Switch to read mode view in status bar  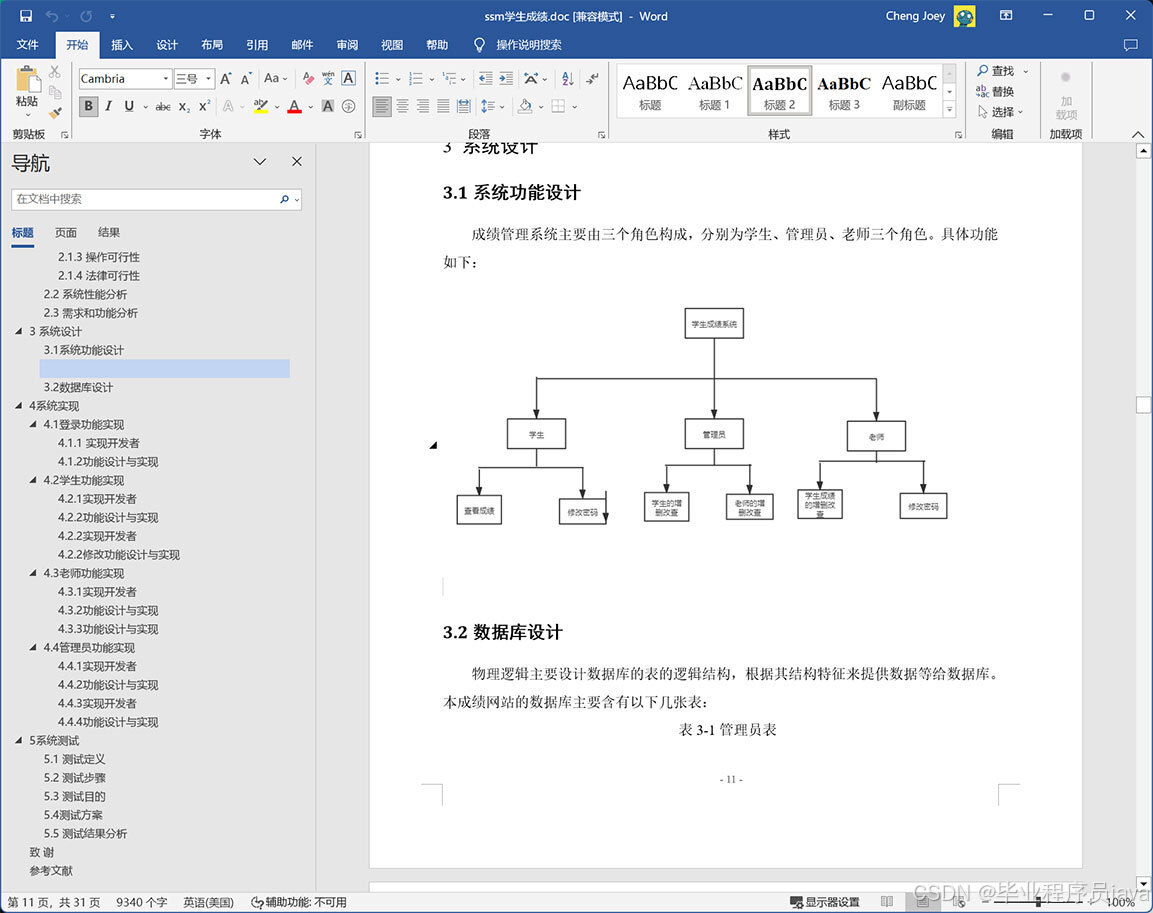[x=888, y=902]
